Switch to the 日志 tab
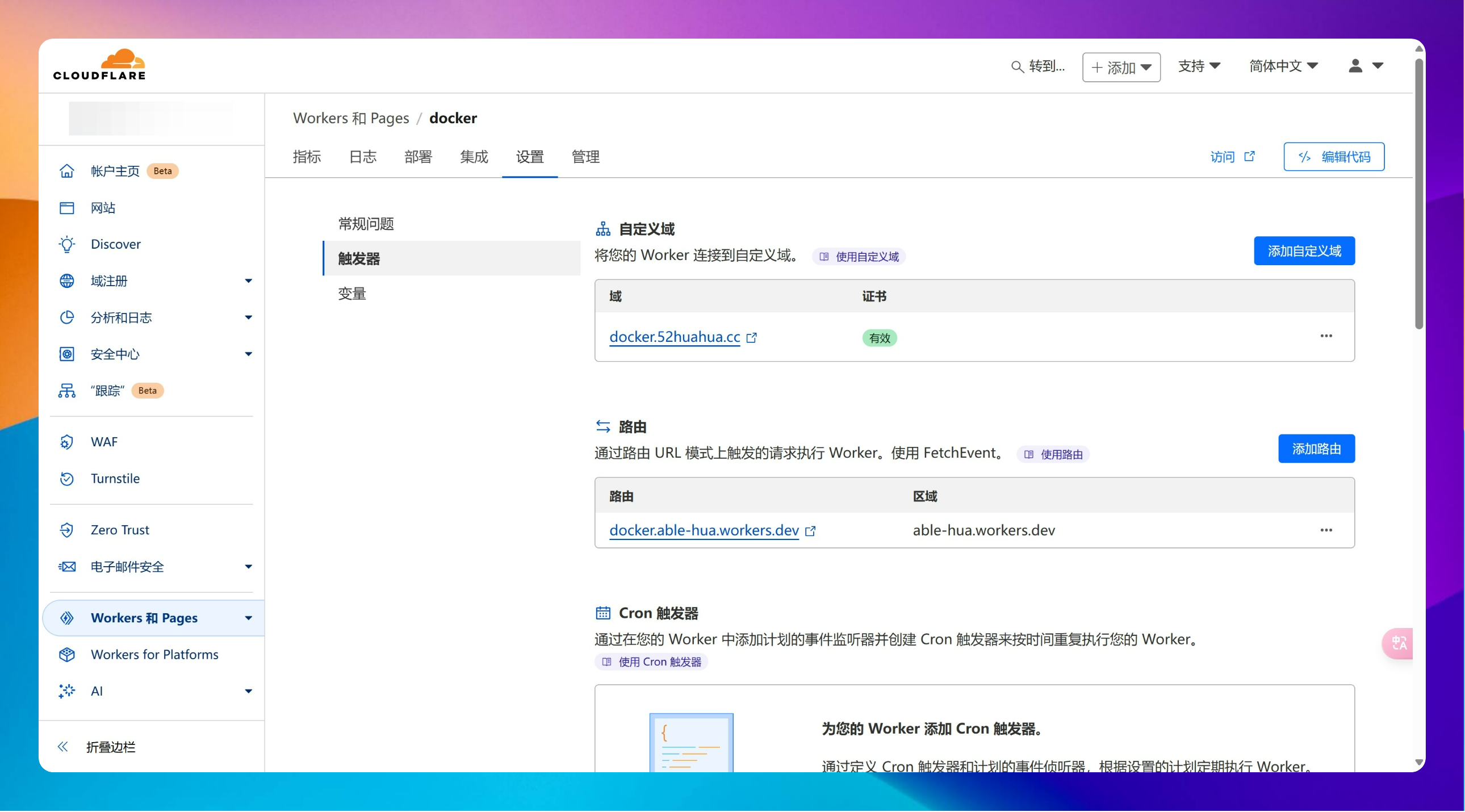The height and width of the screenshot is (812, 1465). pyautogui.click(x=362, y=157)
